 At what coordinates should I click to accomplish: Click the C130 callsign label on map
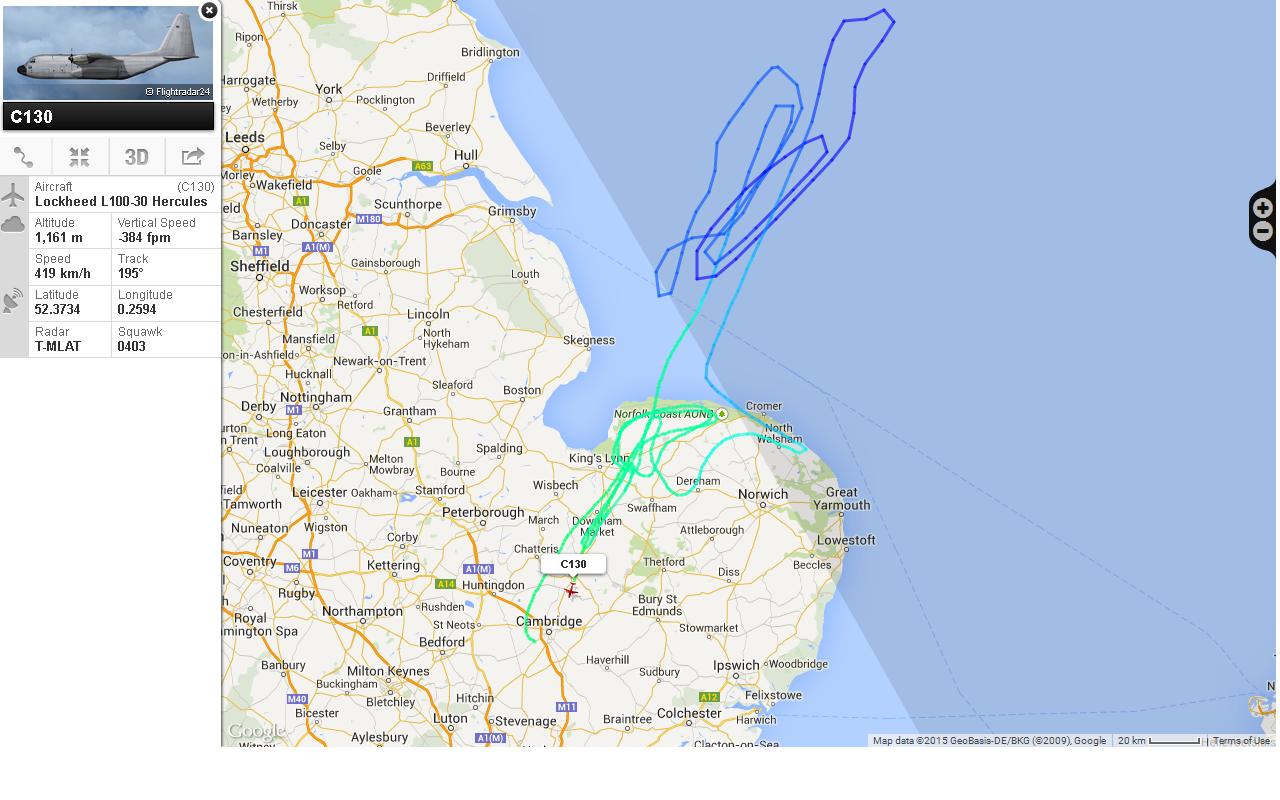tap(573, 564)
